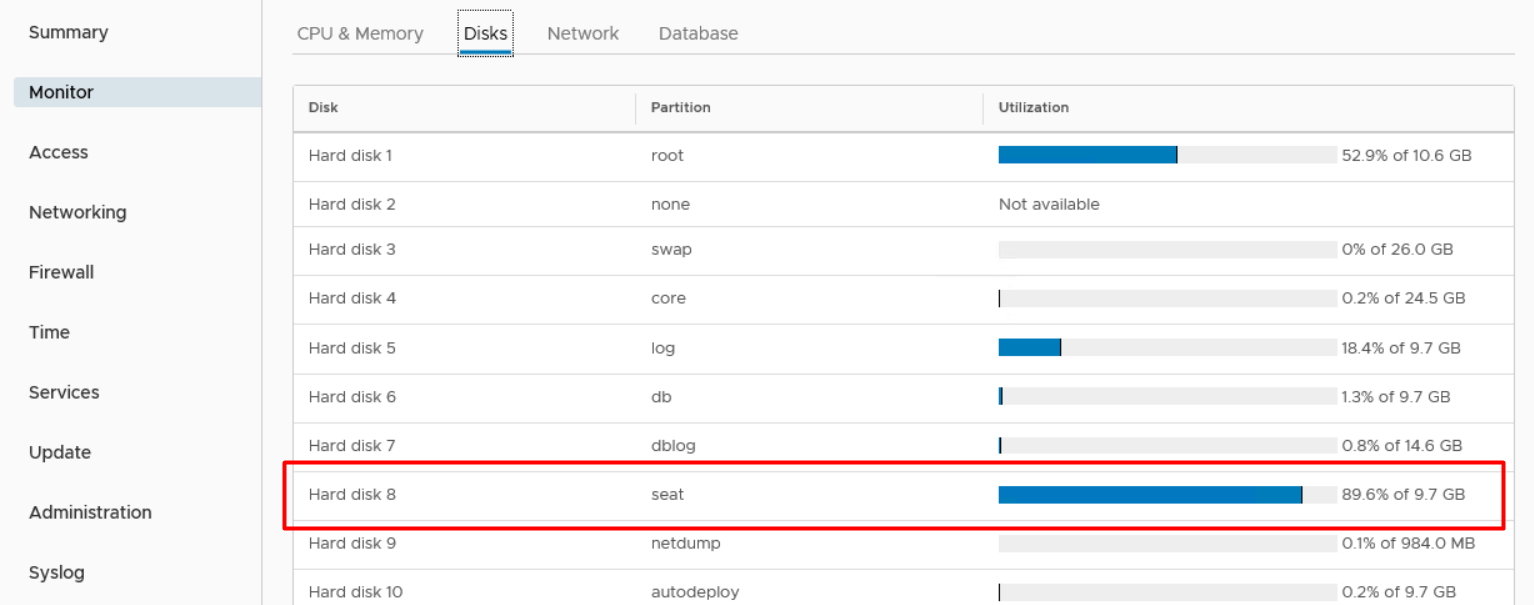This screenshot has width=1534, height=605.
Task: Click the Disk column header
Action: [323, 107]
